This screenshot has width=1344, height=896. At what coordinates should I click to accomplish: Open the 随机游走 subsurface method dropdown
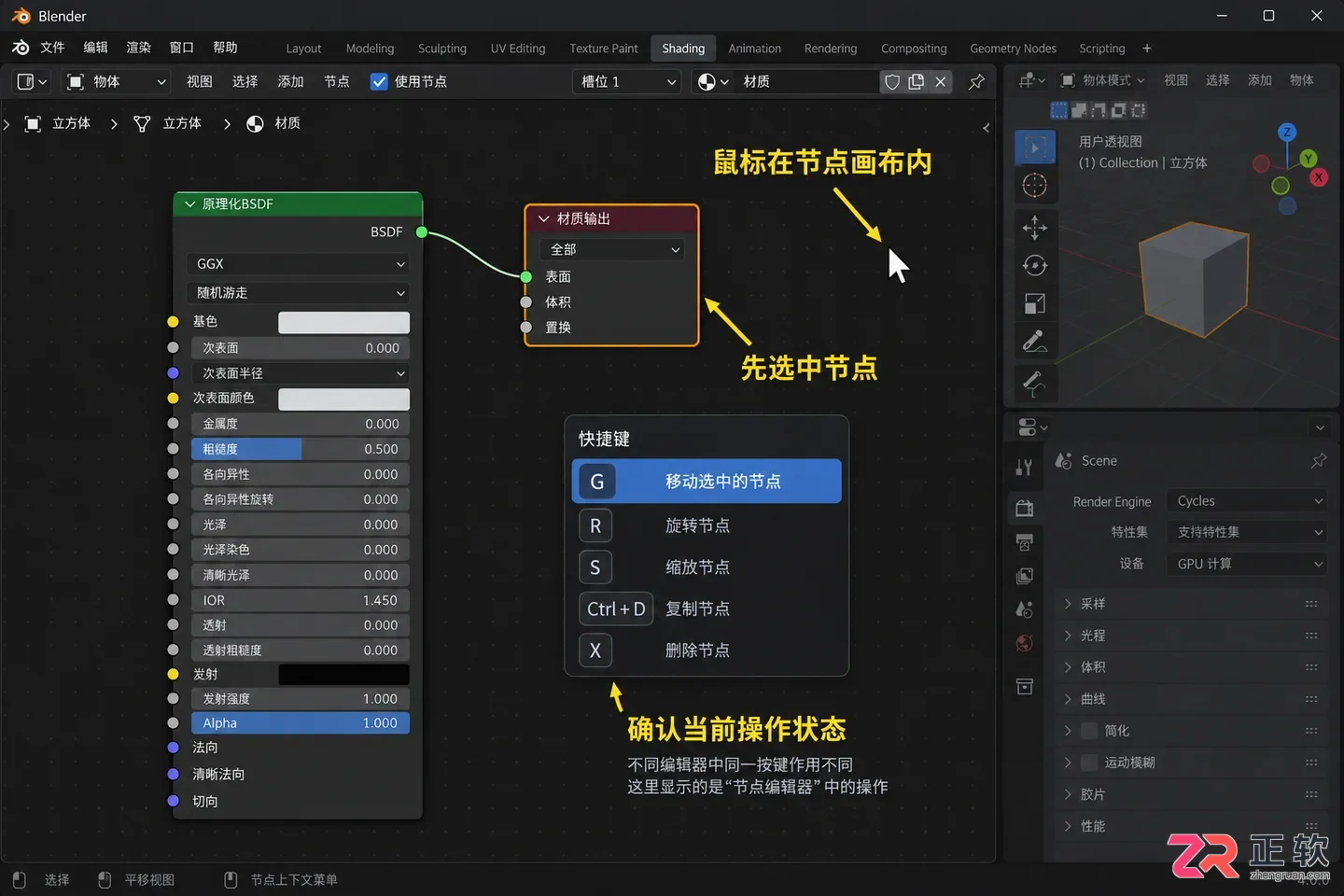pos(299,293)
